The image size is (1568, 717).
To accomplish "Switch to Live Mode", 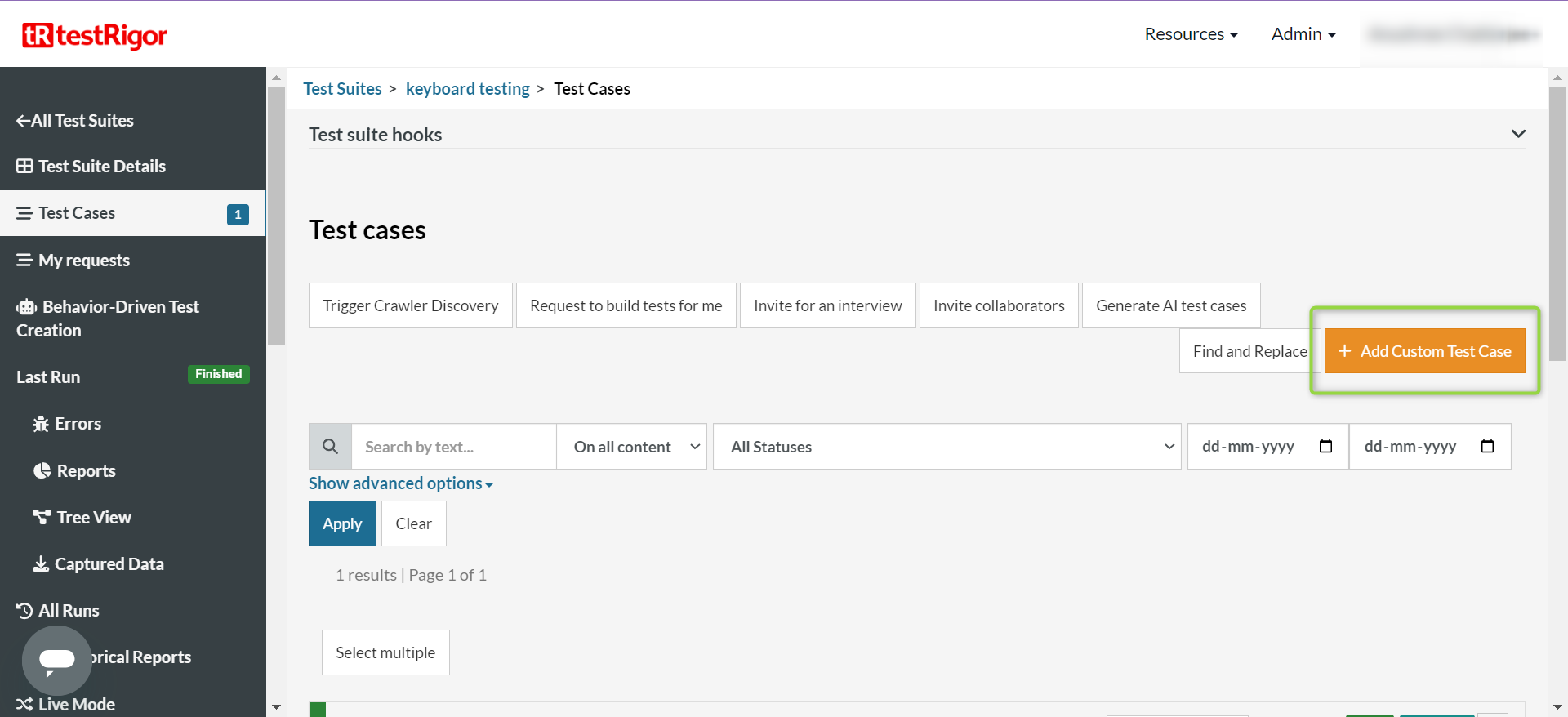I will coord(65,704).
